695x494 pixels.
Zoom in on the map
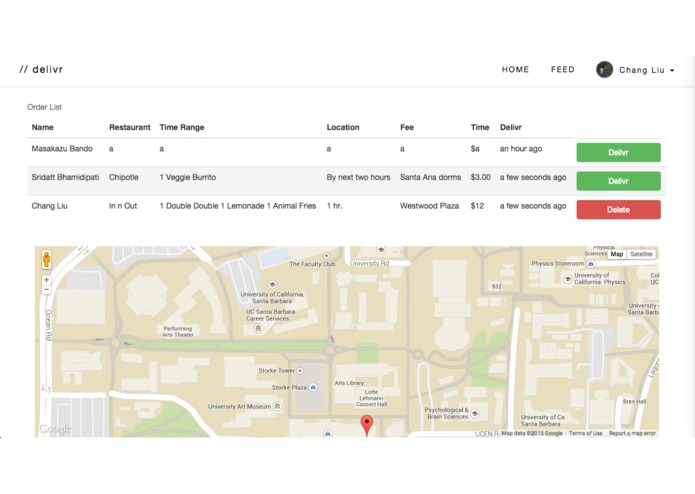click(x=46, y=280)
